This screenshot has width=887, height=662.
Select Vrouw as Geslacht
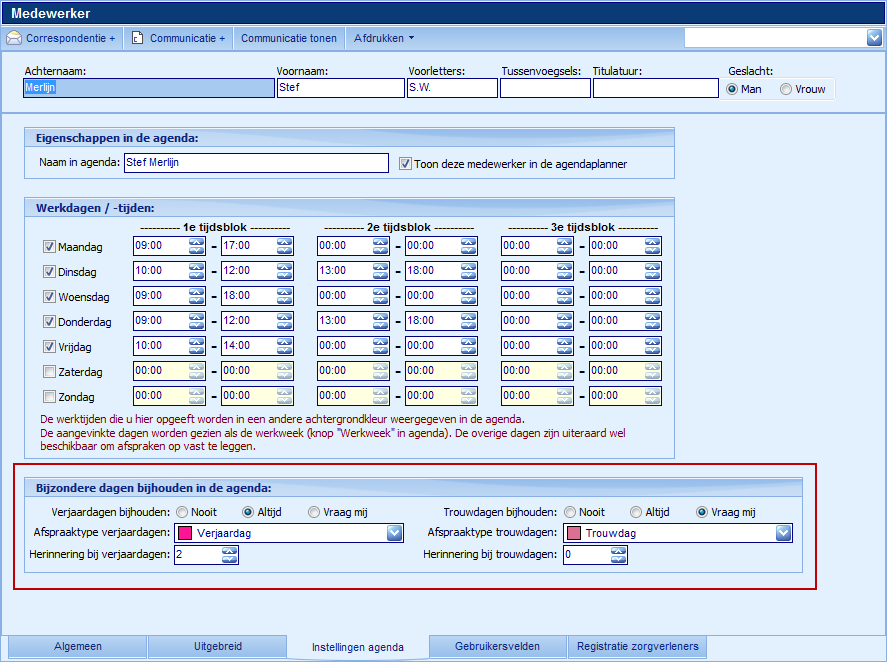tap(786, 89)
